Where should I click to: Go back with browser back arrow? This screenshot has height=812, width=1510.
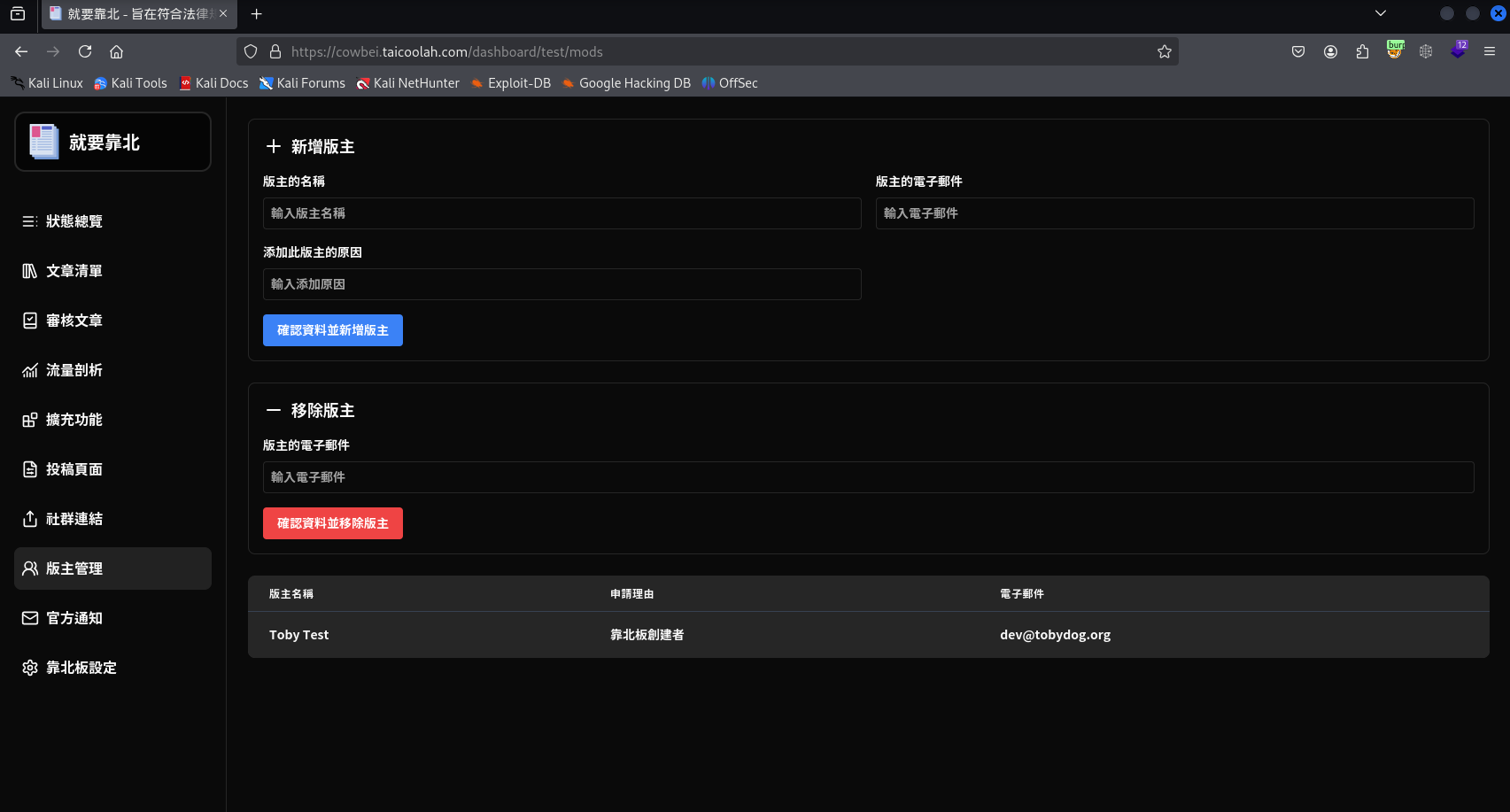[x=21, y=51]
